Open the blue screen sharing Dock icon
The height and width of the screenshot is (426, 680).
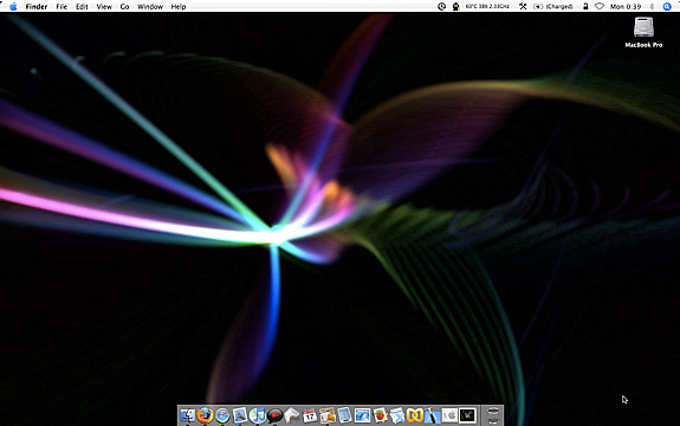362,416
